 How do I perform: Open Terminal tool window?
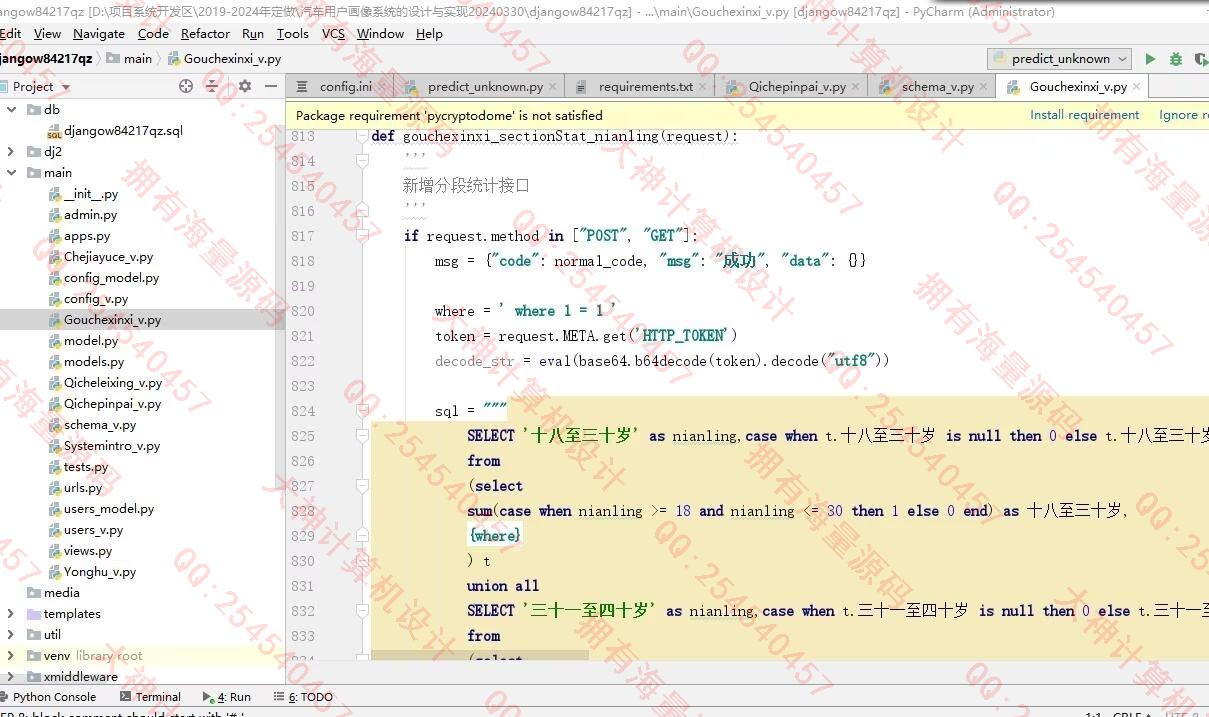click(x=150, y=697)
